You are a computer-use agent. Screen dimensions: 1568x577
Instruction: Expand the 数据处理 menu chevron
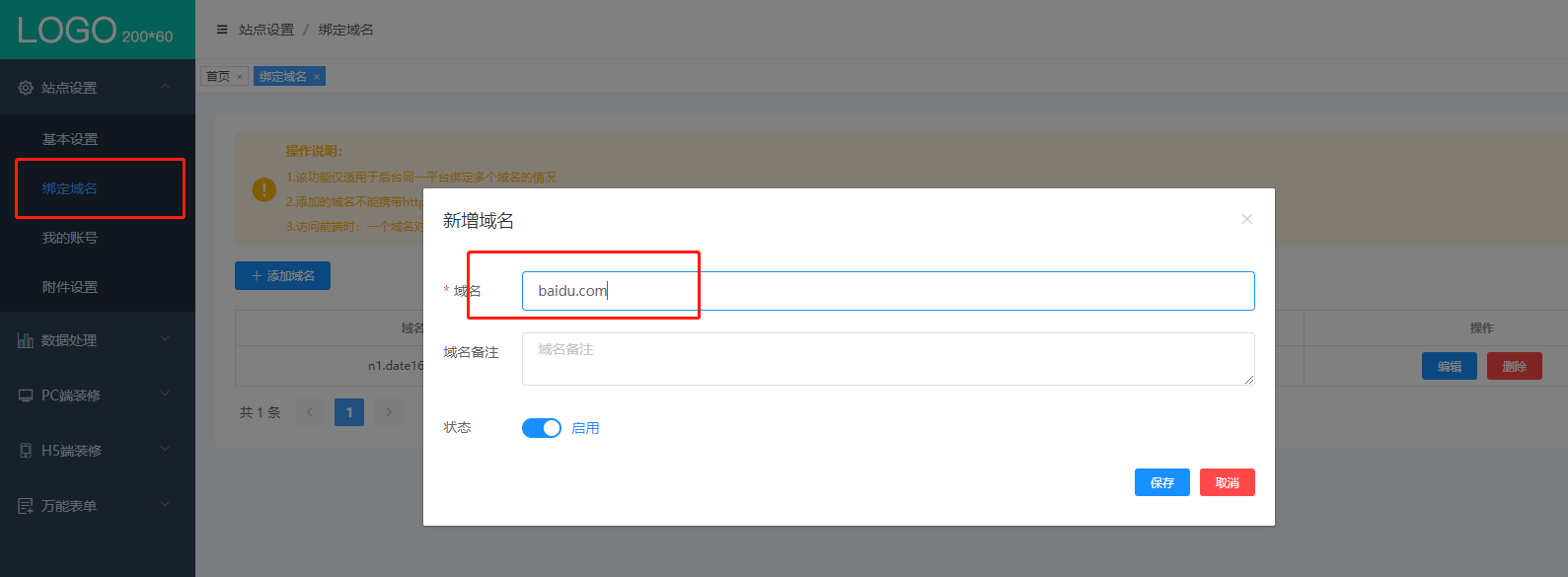[x=165, y=339]
